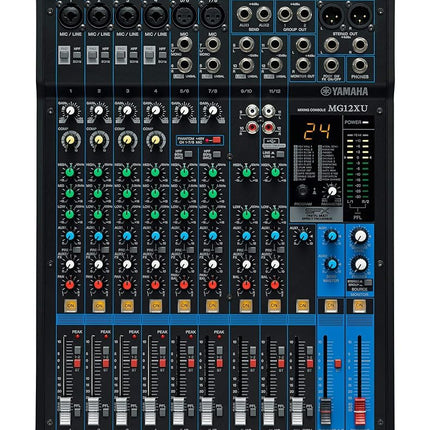The height and width of the screenshot is (430, 430).
Task: Select the channel 3 gray group 1-2 button
Action: click(x=134, y=350)
